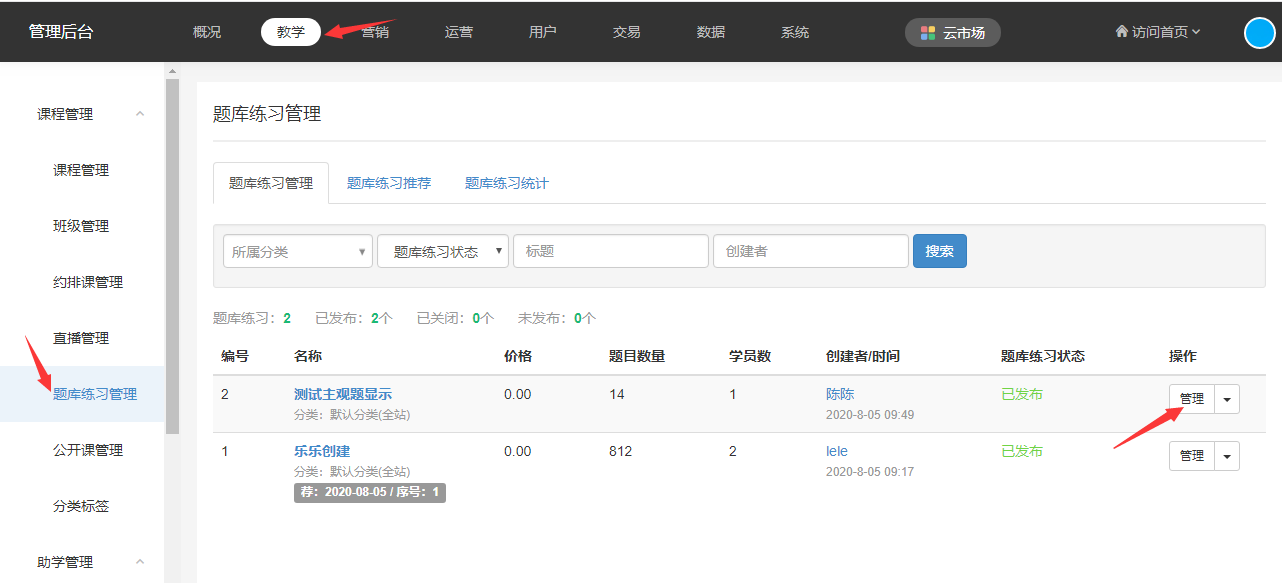
Task: Click the cloud market grid icon
Action: click(928, 33)
